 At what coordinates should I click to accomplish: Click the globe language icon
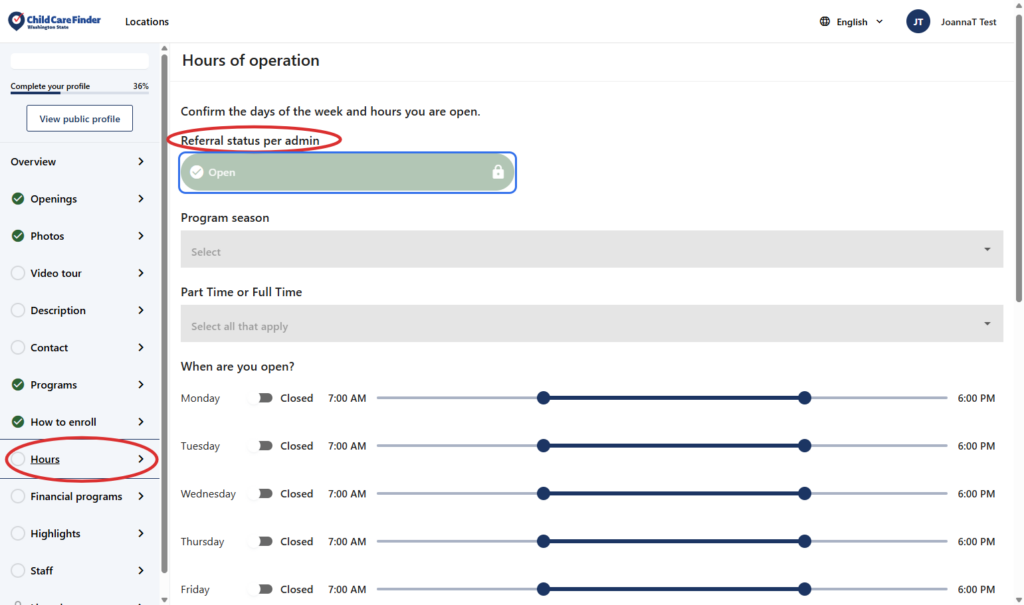click(825, 22)
